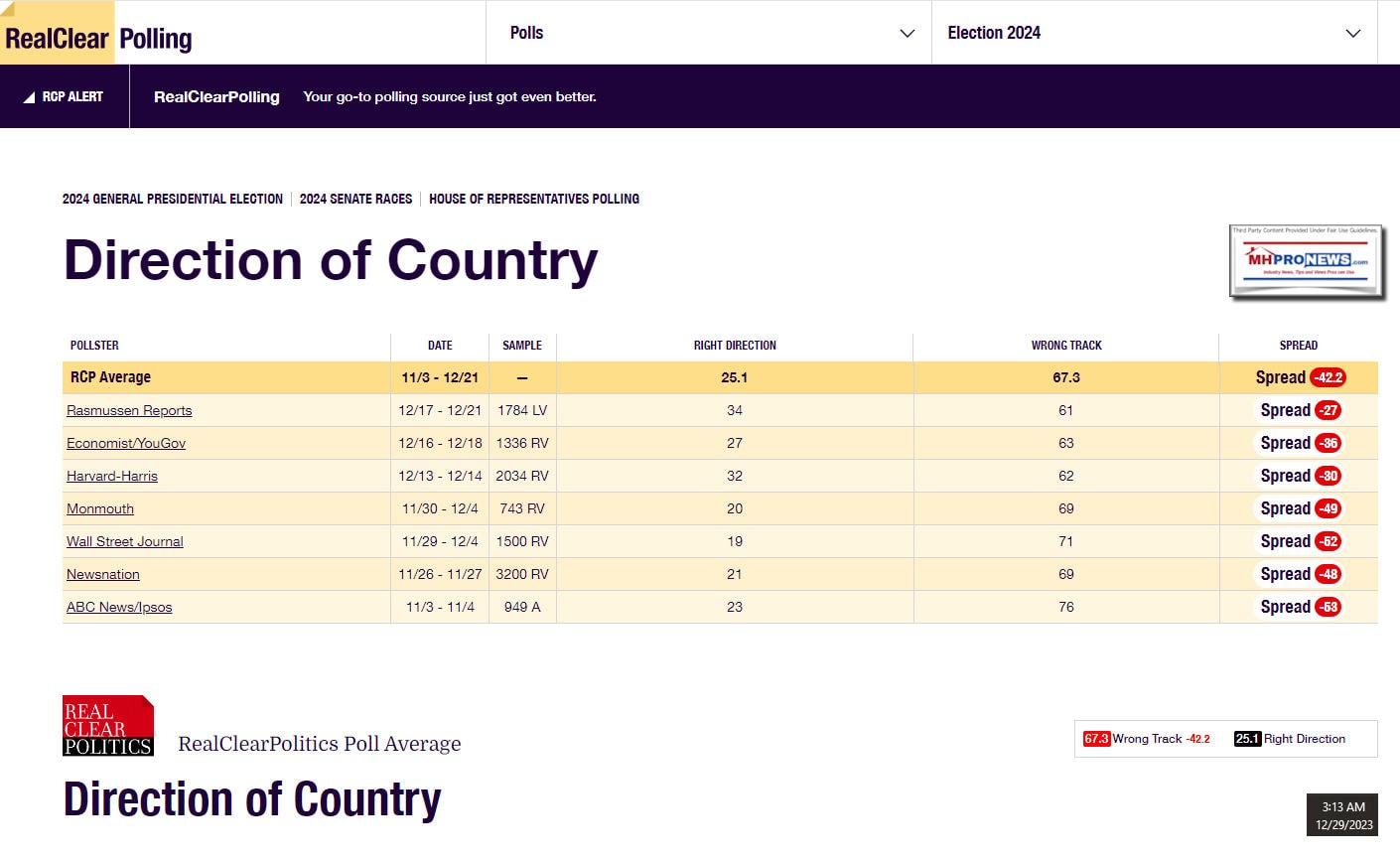Expand the Election 2024 dropdown menu
This screenshot has height=860, width=1400.
(x=1155, y=33)
